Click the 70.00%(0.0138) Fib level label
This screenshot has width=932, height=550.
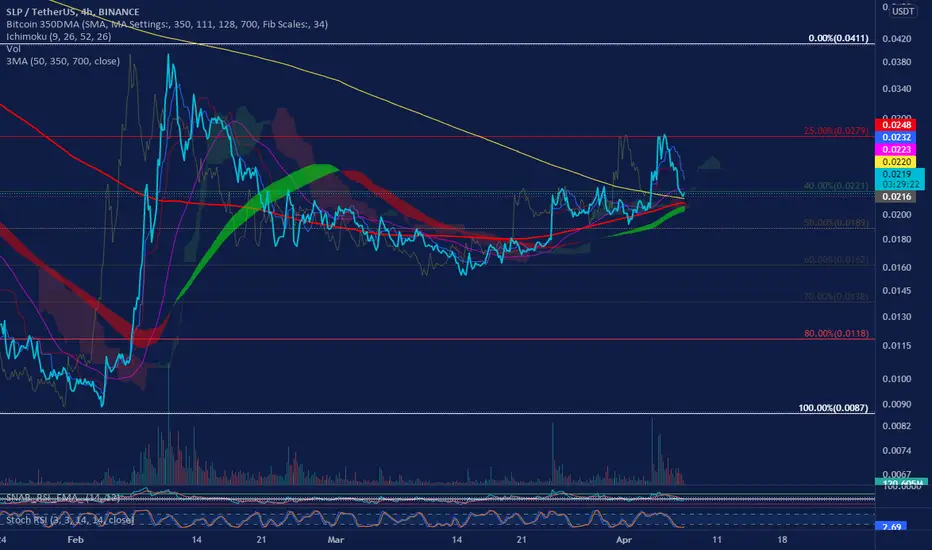(836, 296)
